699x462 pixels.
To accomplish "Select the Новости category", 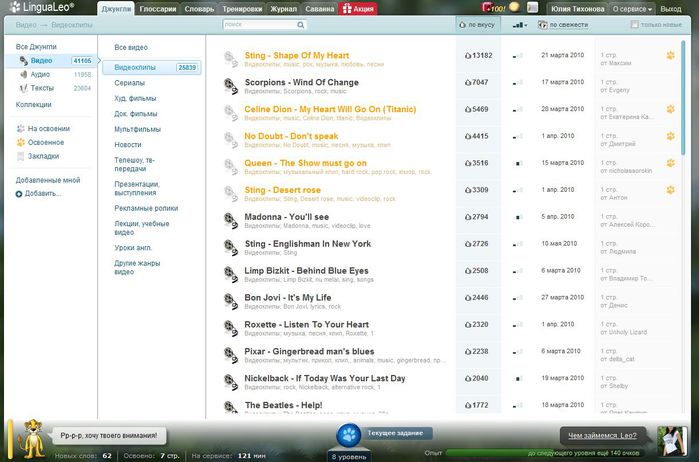I will (x=127, y=145).
